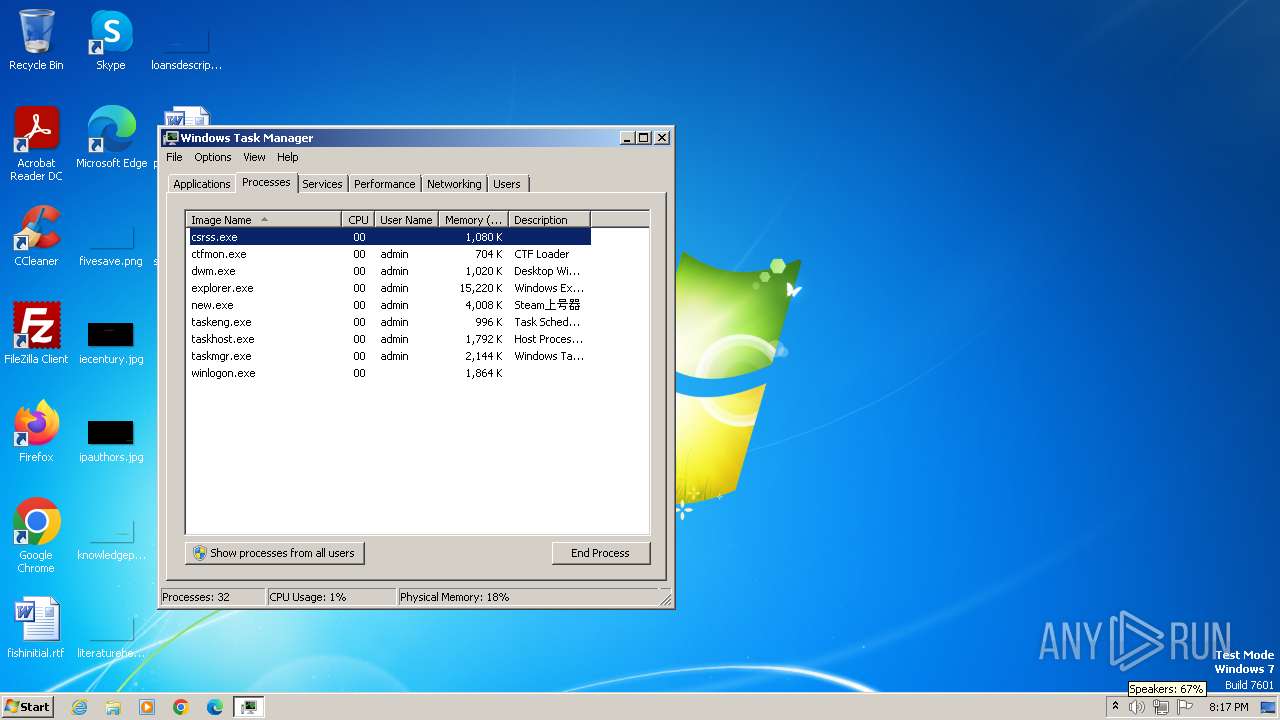
Task: Click the Processes tab
Action: [266, 182]
